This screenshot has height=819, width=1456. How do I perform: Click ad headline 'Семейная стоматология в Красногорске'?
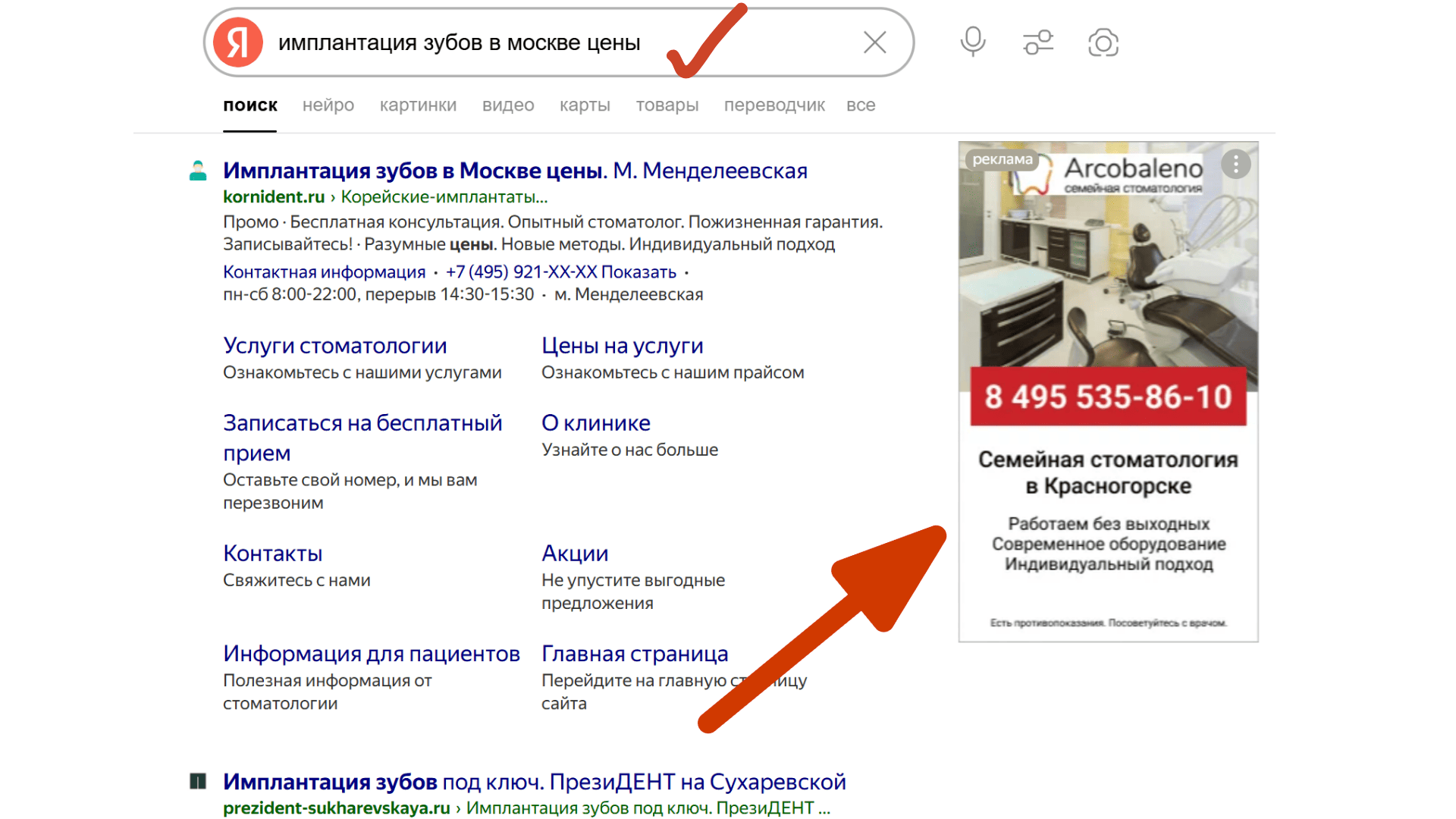tap(1108, 472)
